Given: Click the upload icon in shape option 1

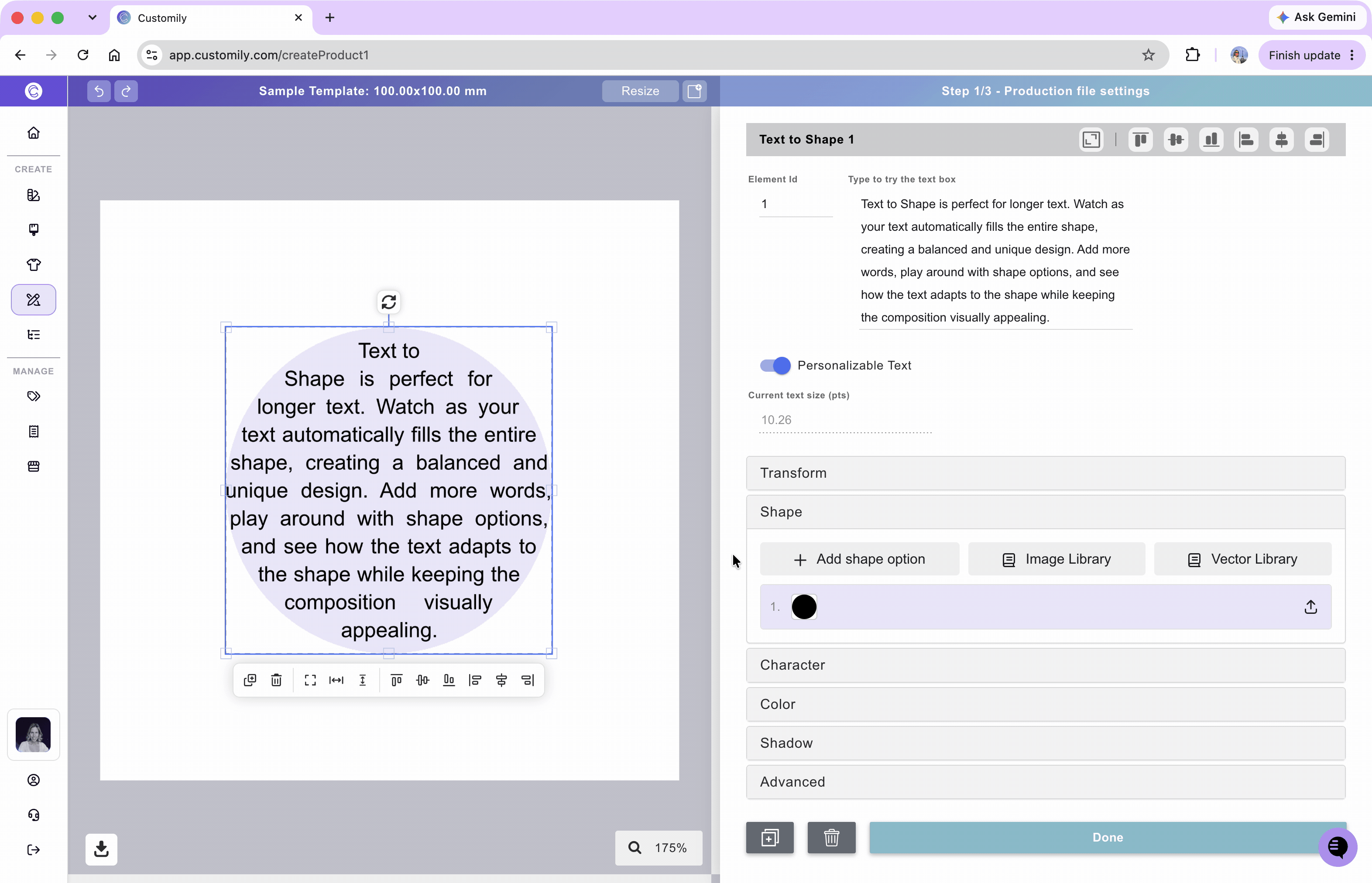Looking at the screenshot, I should [1310, 607].
